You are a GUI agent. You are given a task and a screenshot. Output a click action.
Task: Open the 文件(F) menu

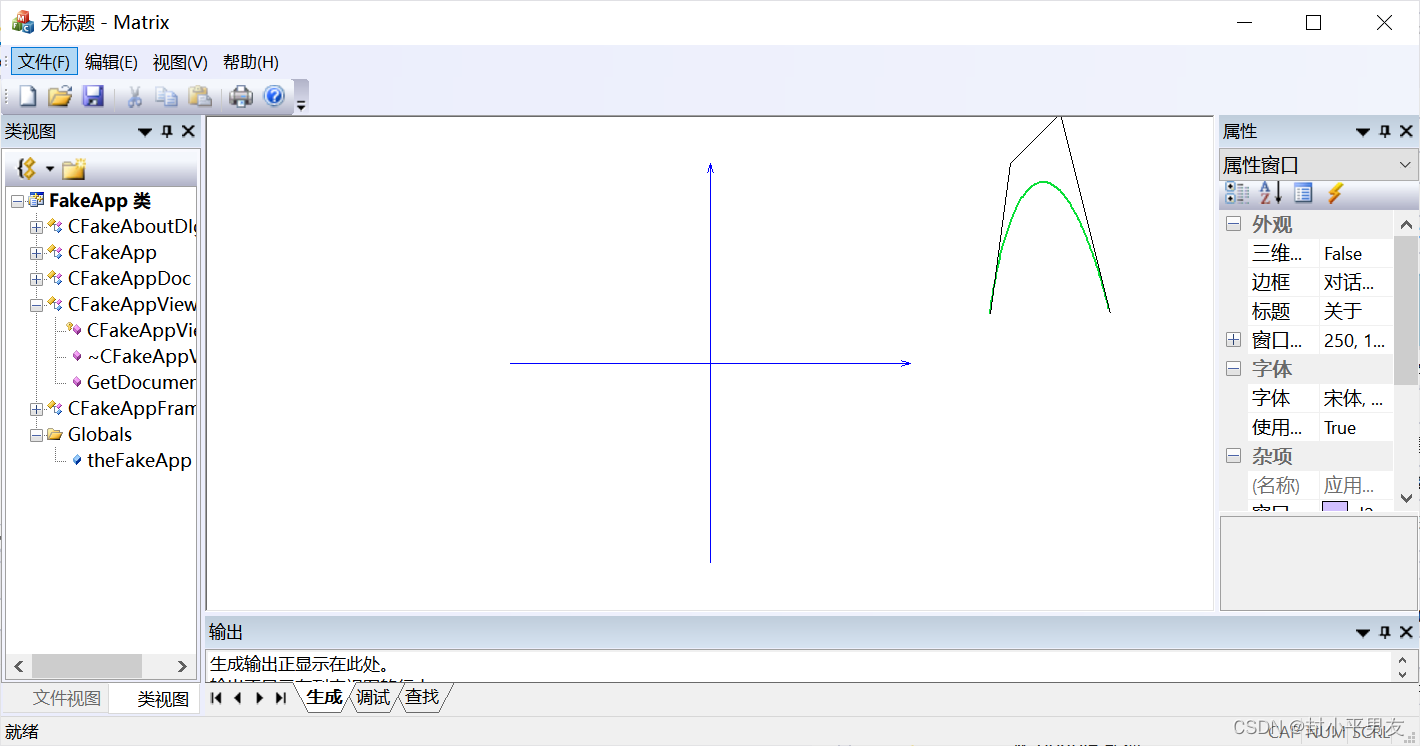[x=44, y=62]
